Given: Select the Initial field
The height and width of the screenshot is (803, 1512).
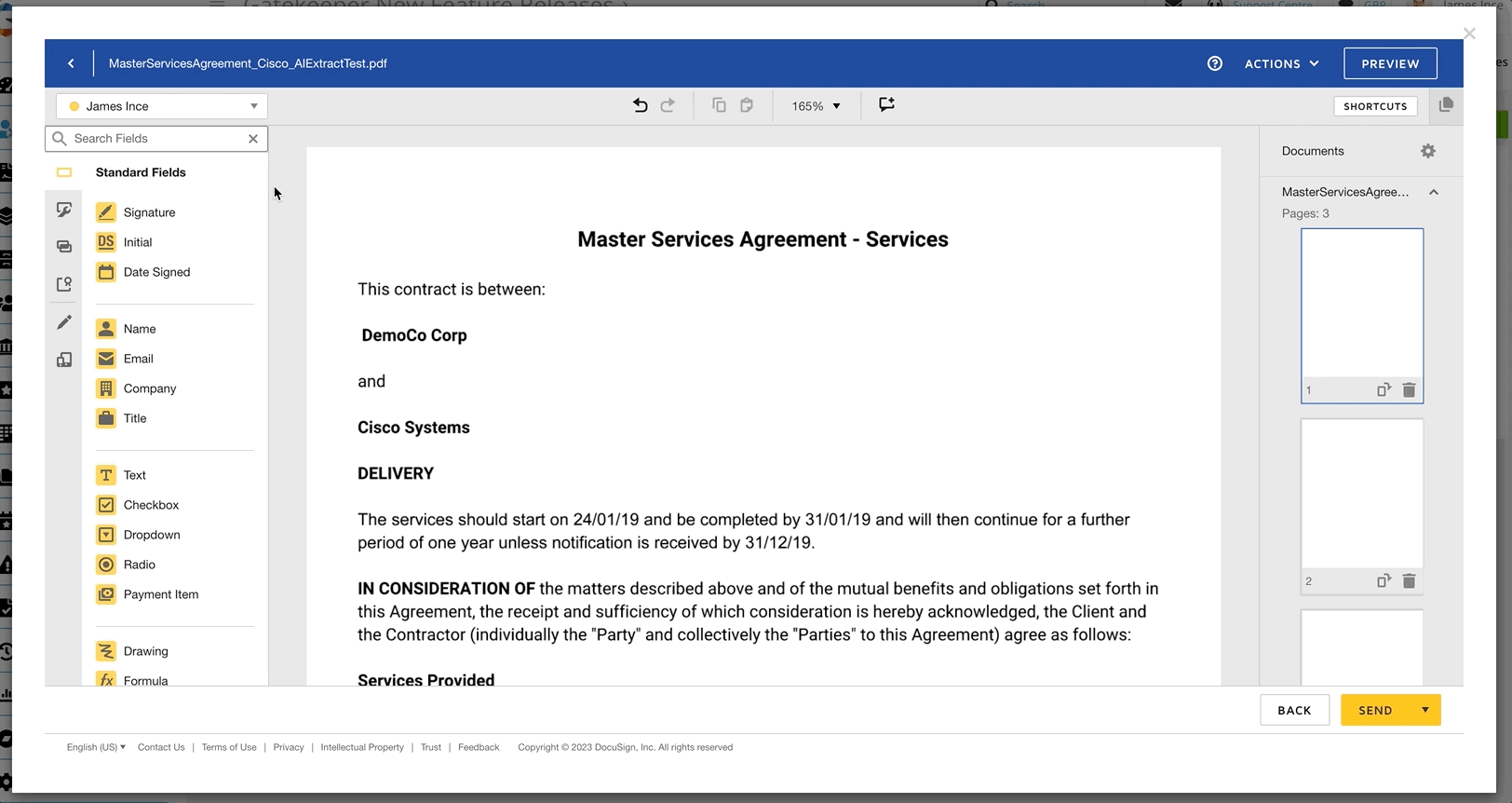Looking at the screenshot, I should pyautogui.click(x=124, y=242).
